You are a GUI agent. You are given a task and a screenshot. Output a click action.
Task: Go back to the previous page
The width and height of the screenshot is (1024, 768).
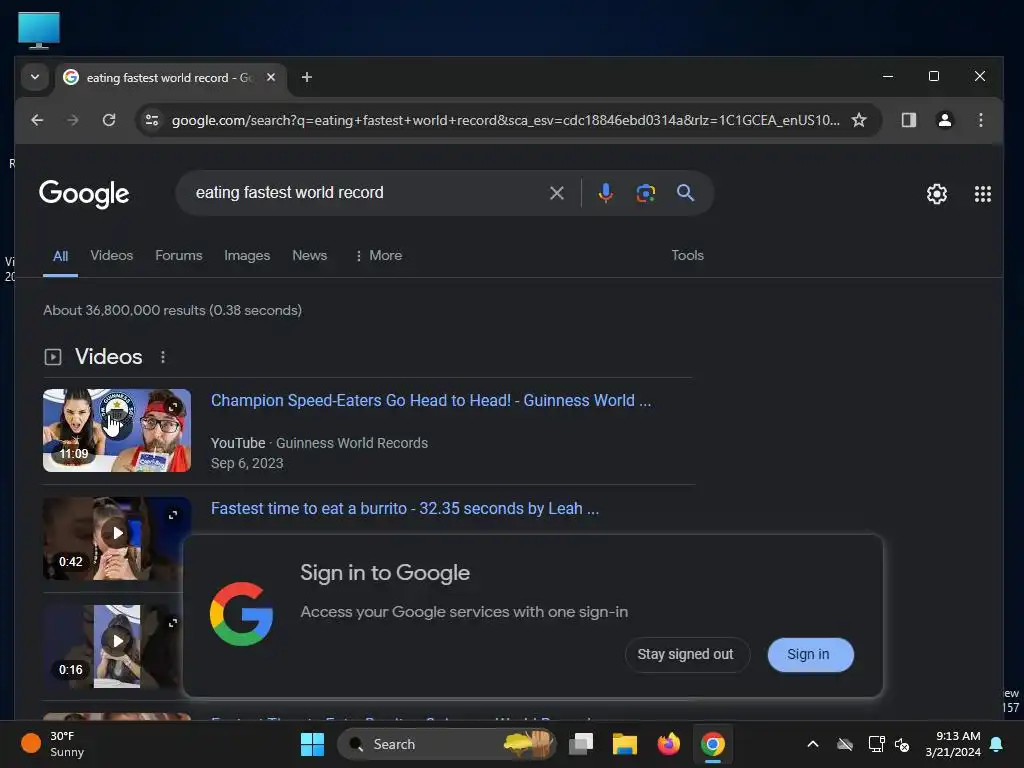point(37,120)
